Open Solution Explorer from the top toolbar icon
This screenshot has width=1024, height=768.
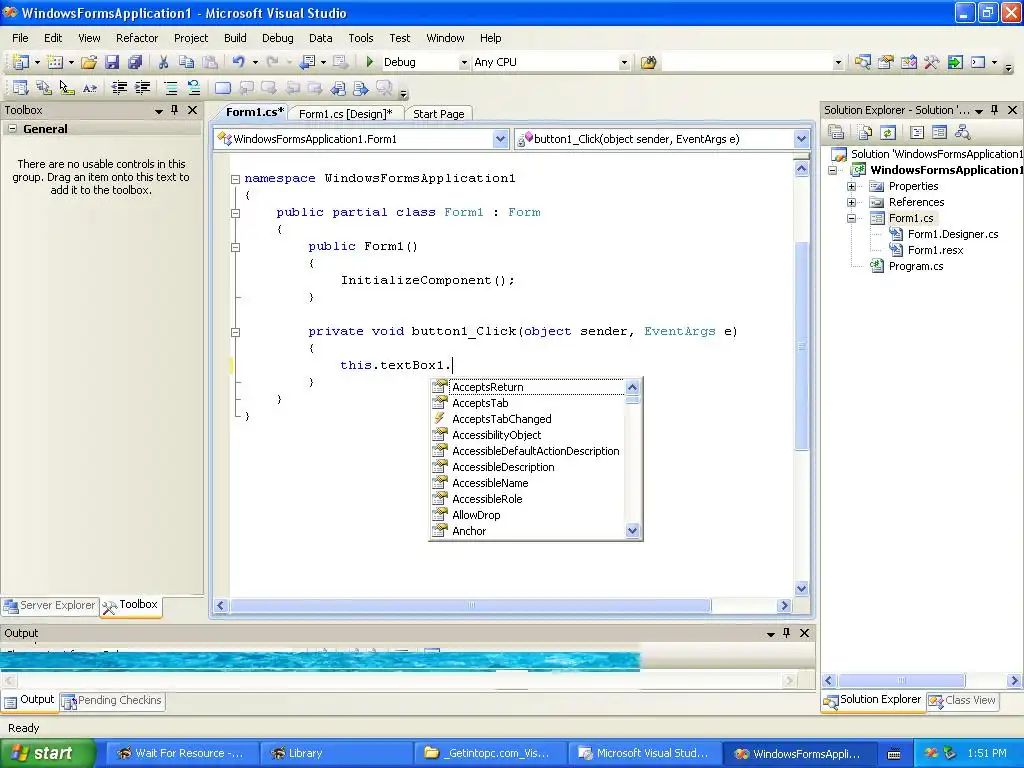[x=863, y=62]
